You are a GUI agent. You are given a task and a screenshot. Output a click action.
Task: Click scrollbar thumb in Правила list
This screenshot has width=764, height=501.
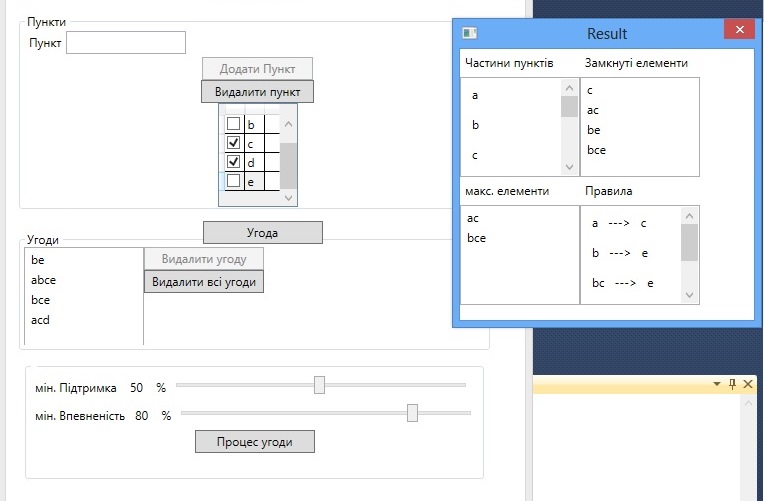coord(689,242)
